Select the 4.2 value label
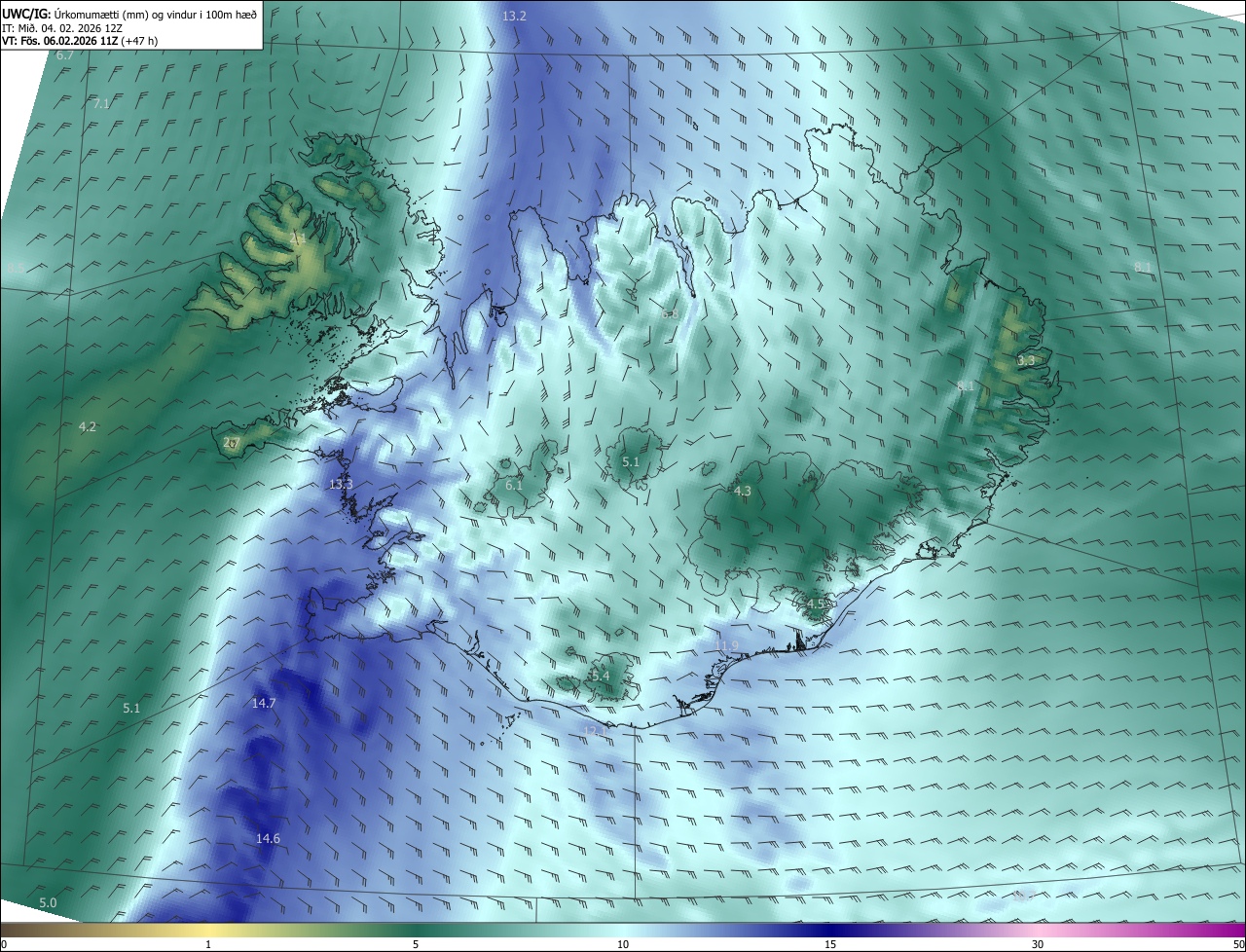Screen dimensions: 1246x952 click(x=88, y=426)
